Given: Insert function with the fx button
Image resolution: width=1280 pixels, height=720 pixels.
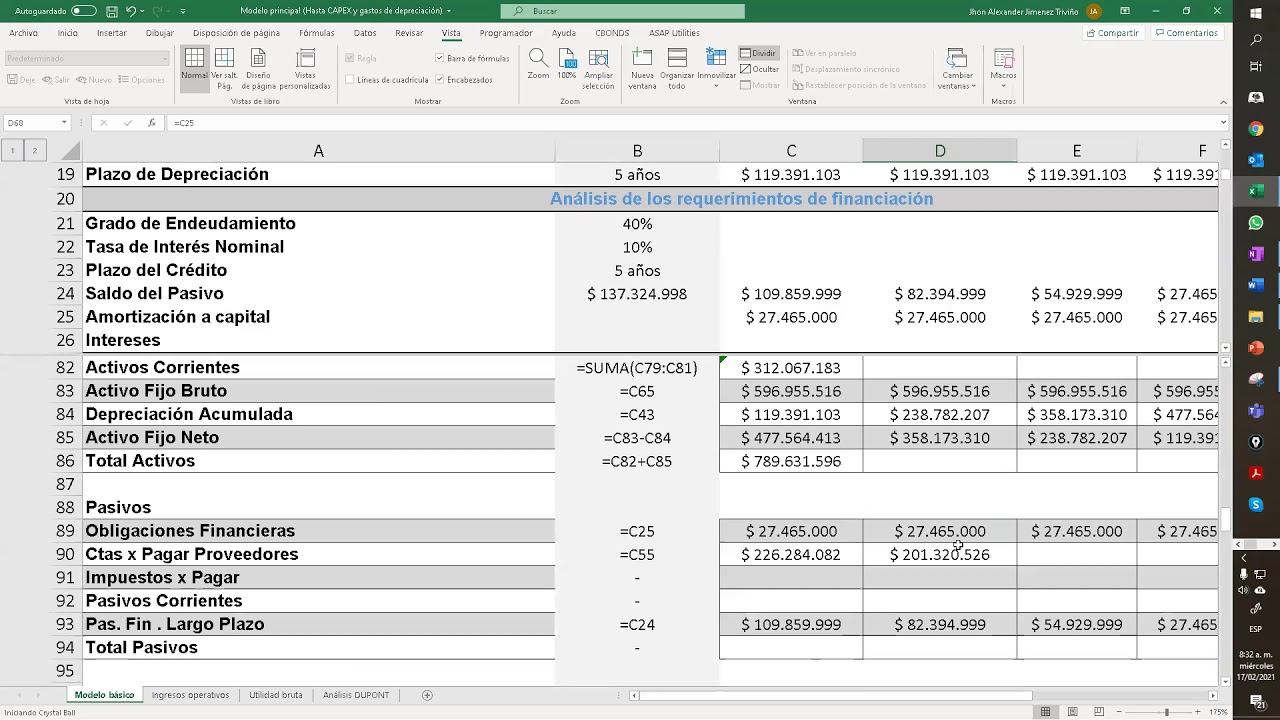Looking at the screenshot, I should click(151, 122).
